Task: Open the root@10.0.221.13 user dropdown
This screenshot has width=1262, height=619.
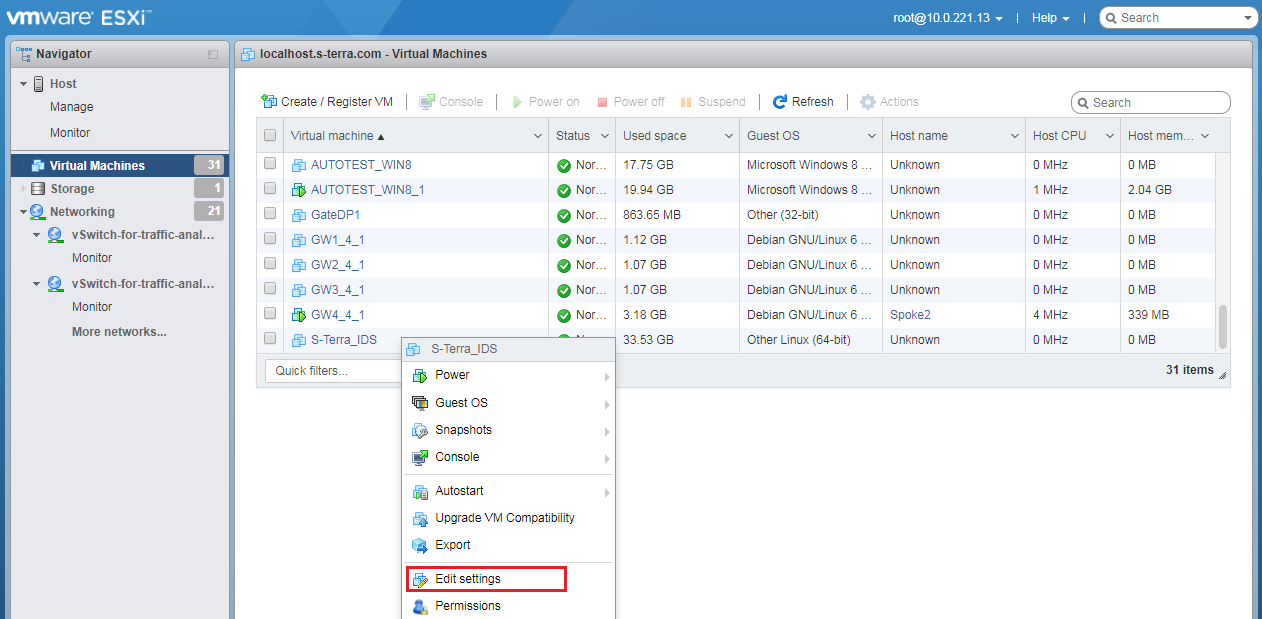Action: [948, 18]
